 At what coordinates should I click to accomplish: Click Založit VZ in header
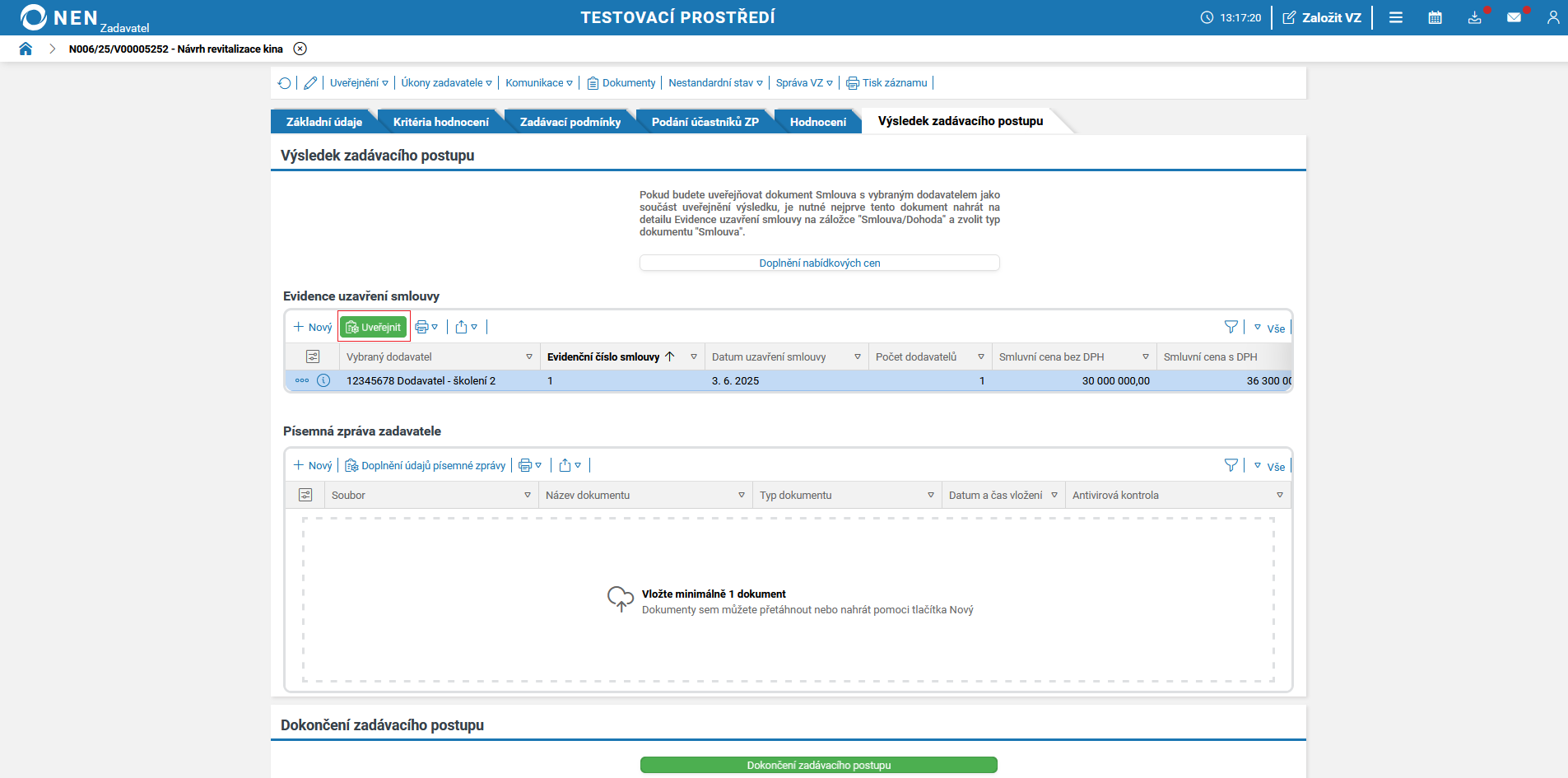click(x=1322, y=17)
